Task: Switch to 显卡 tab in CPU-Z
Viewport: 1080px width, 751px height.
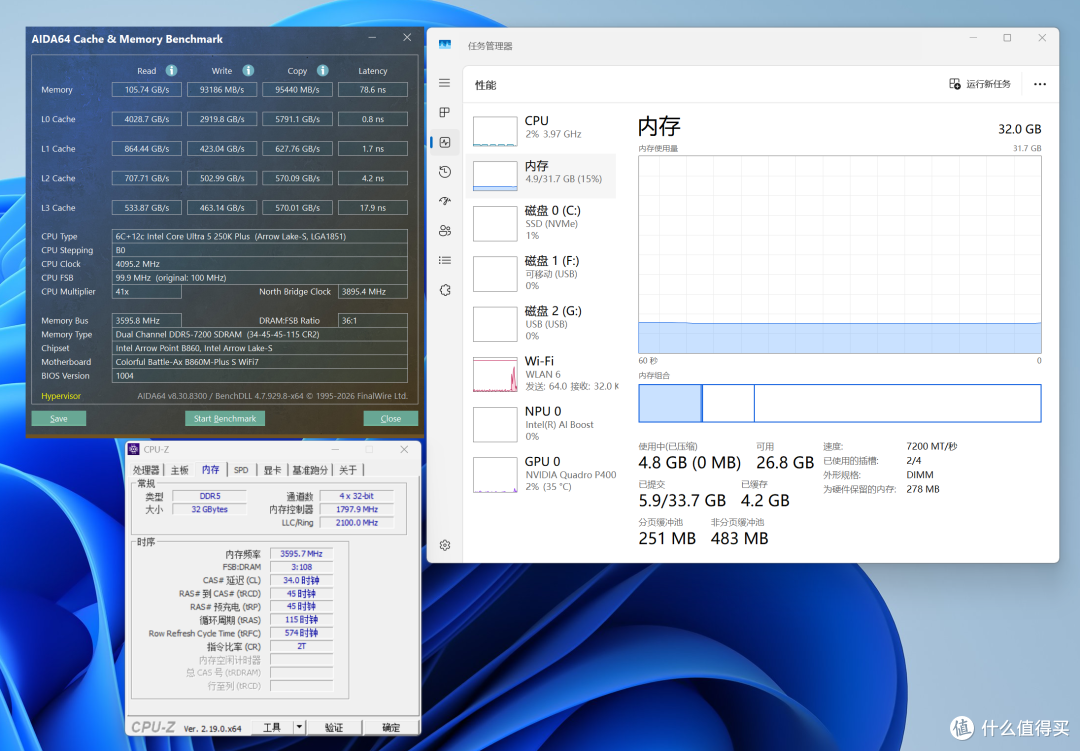Action: click(x=272, y=470)
